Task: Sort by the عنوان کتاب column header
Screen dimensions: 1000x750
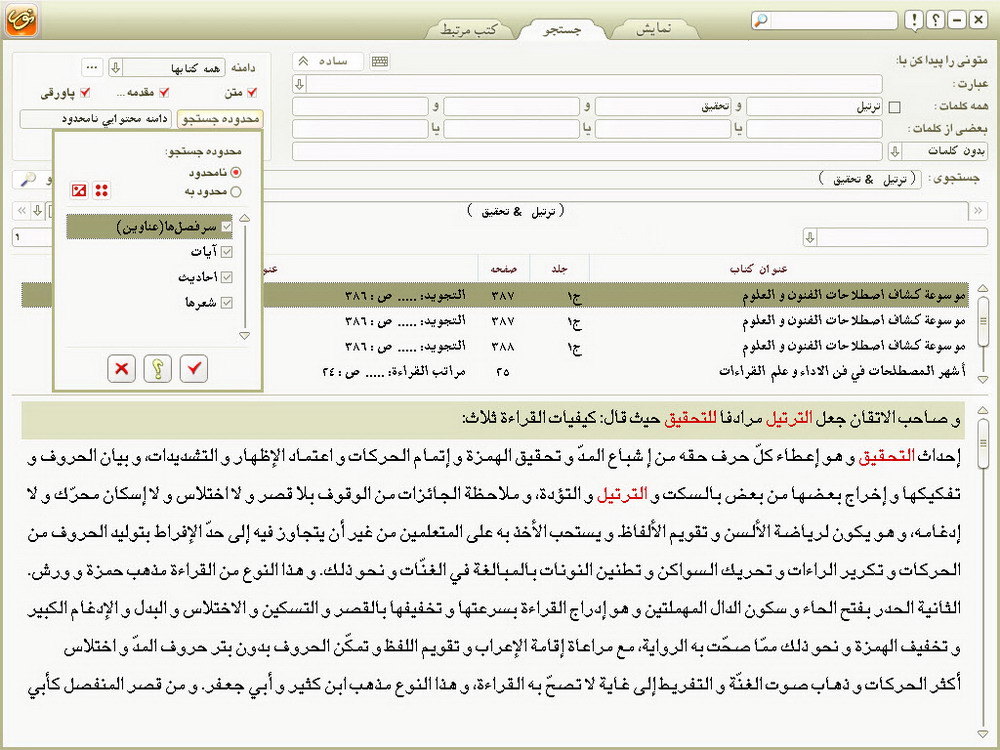Action: click(x=758, y=269)
